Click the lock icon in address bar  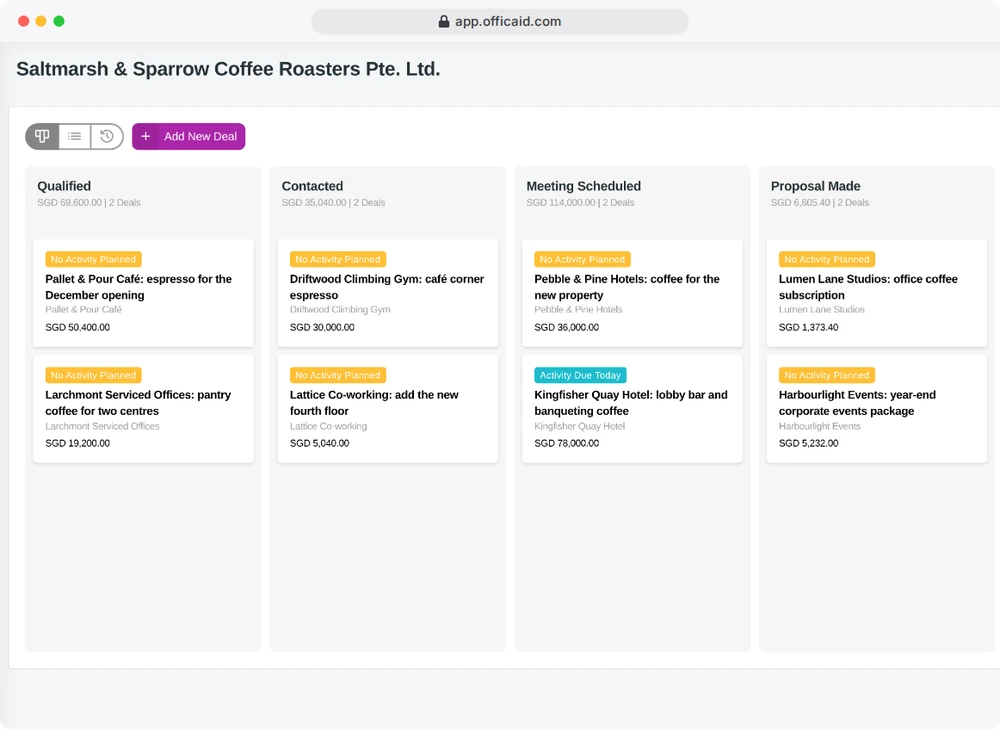444,22
